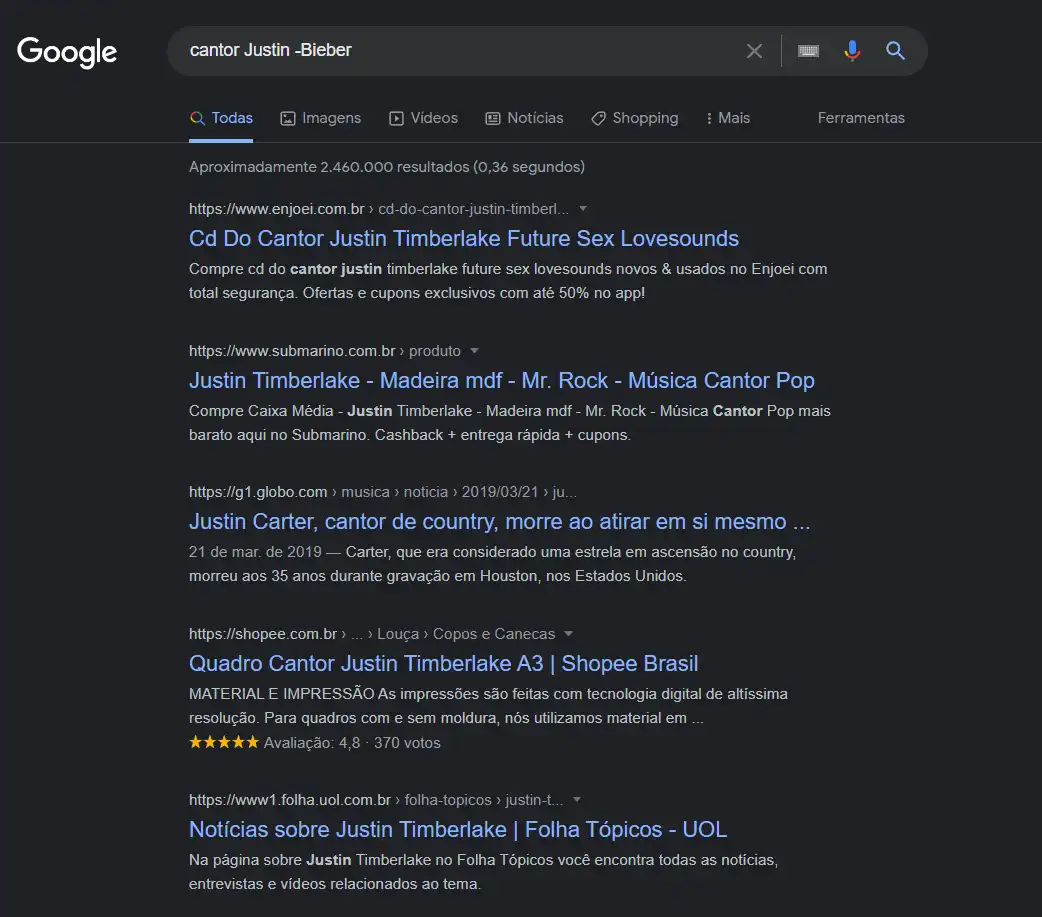The image size is (1042, 917).
Task: Open Ferramentas search tools
Action: click(860, 118)
